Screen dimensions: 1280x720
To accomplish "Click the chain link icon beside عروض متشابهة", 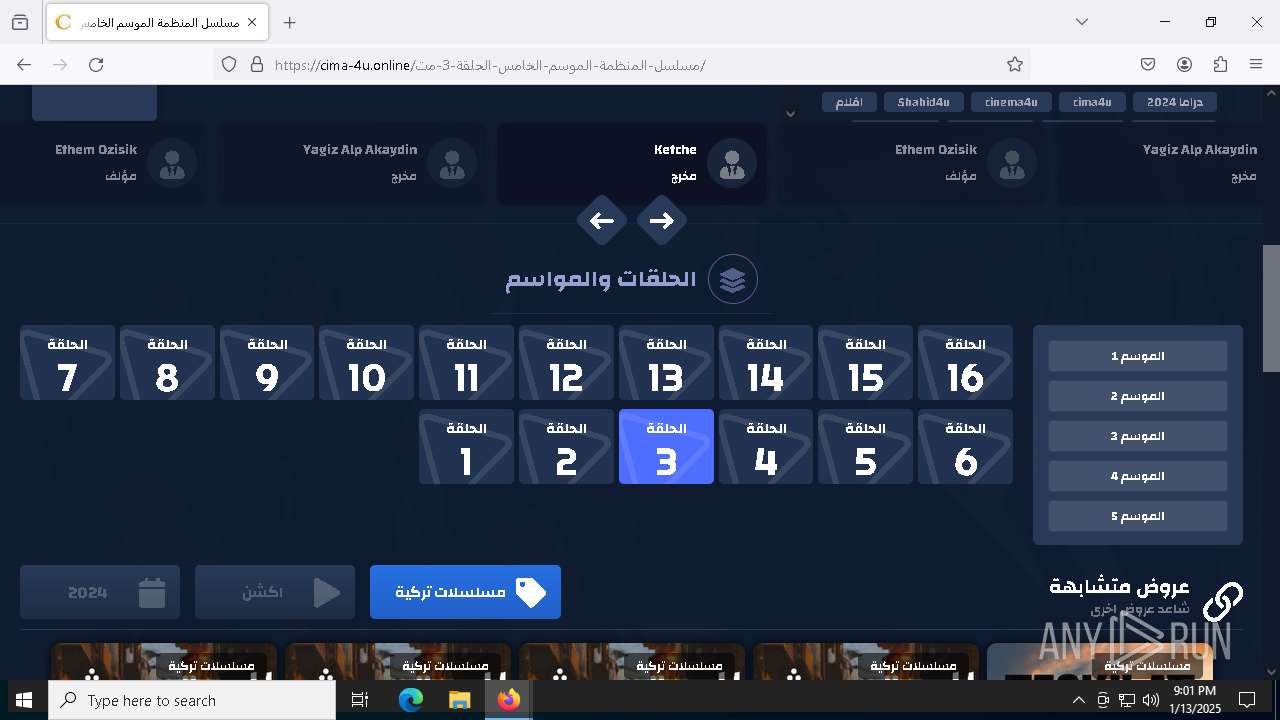I will [1222, 601].
